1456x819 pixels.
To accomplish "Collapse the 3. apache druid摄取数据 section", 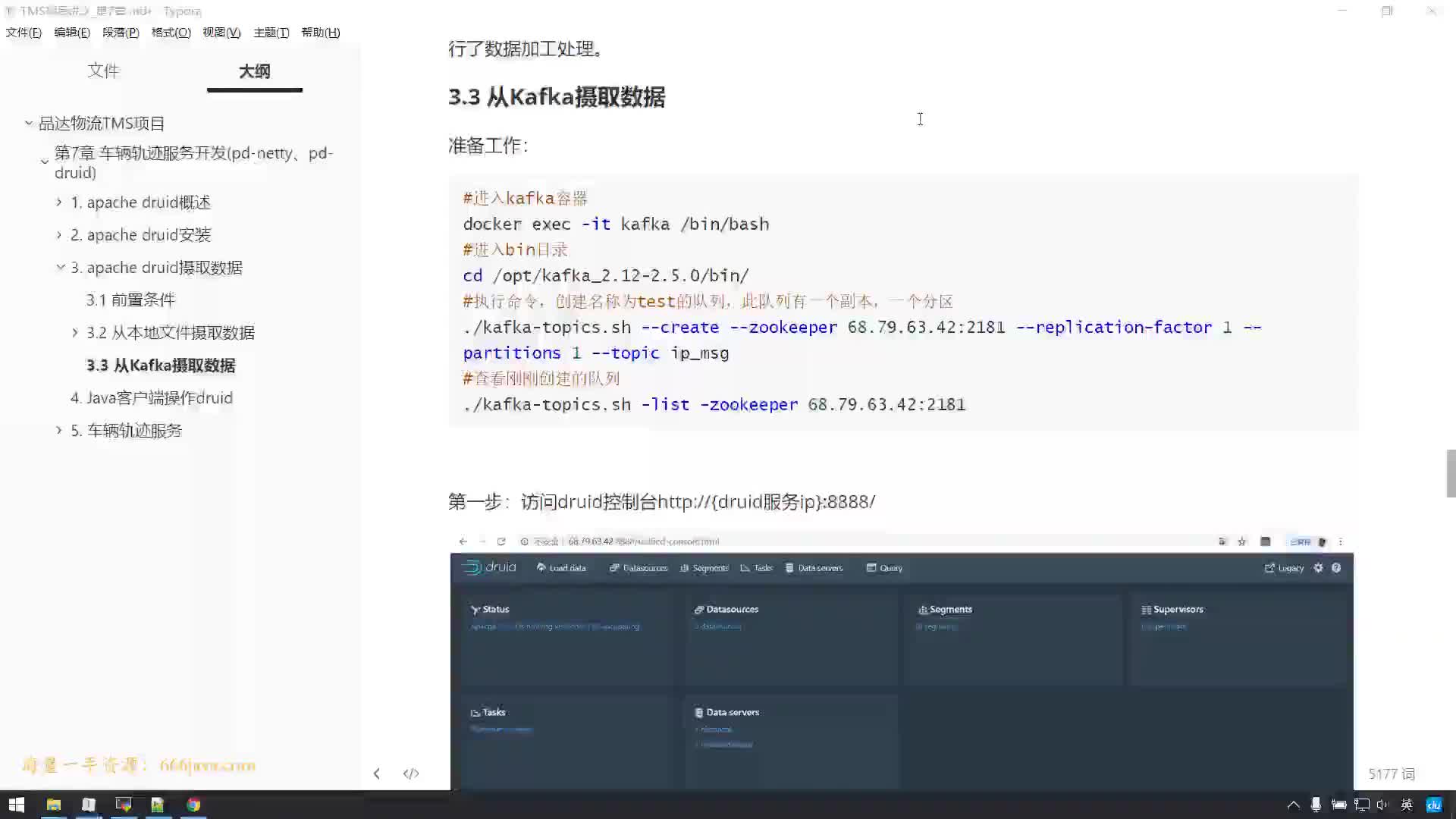I will 60,267.
